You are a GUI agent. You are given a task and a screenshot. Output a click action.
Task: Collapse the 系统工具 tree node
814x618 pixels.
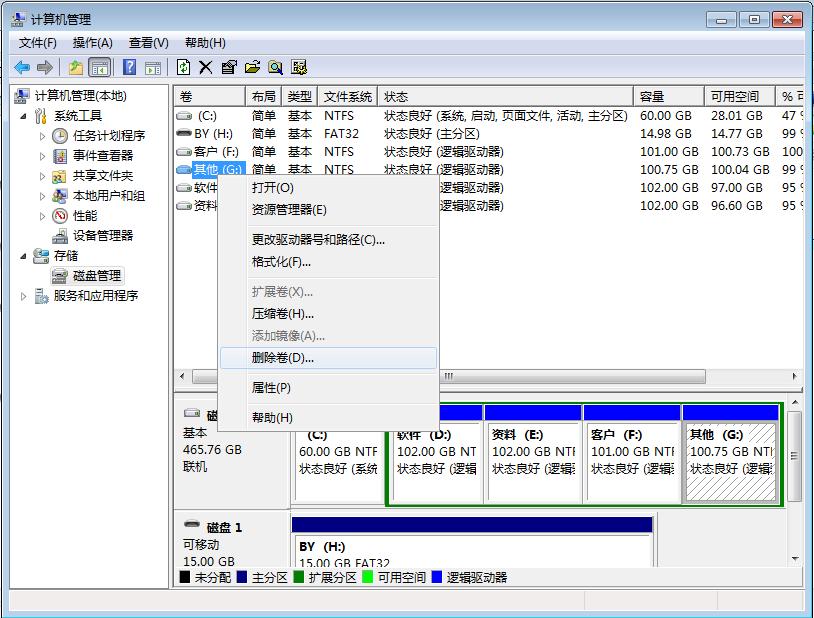[23, 116]
